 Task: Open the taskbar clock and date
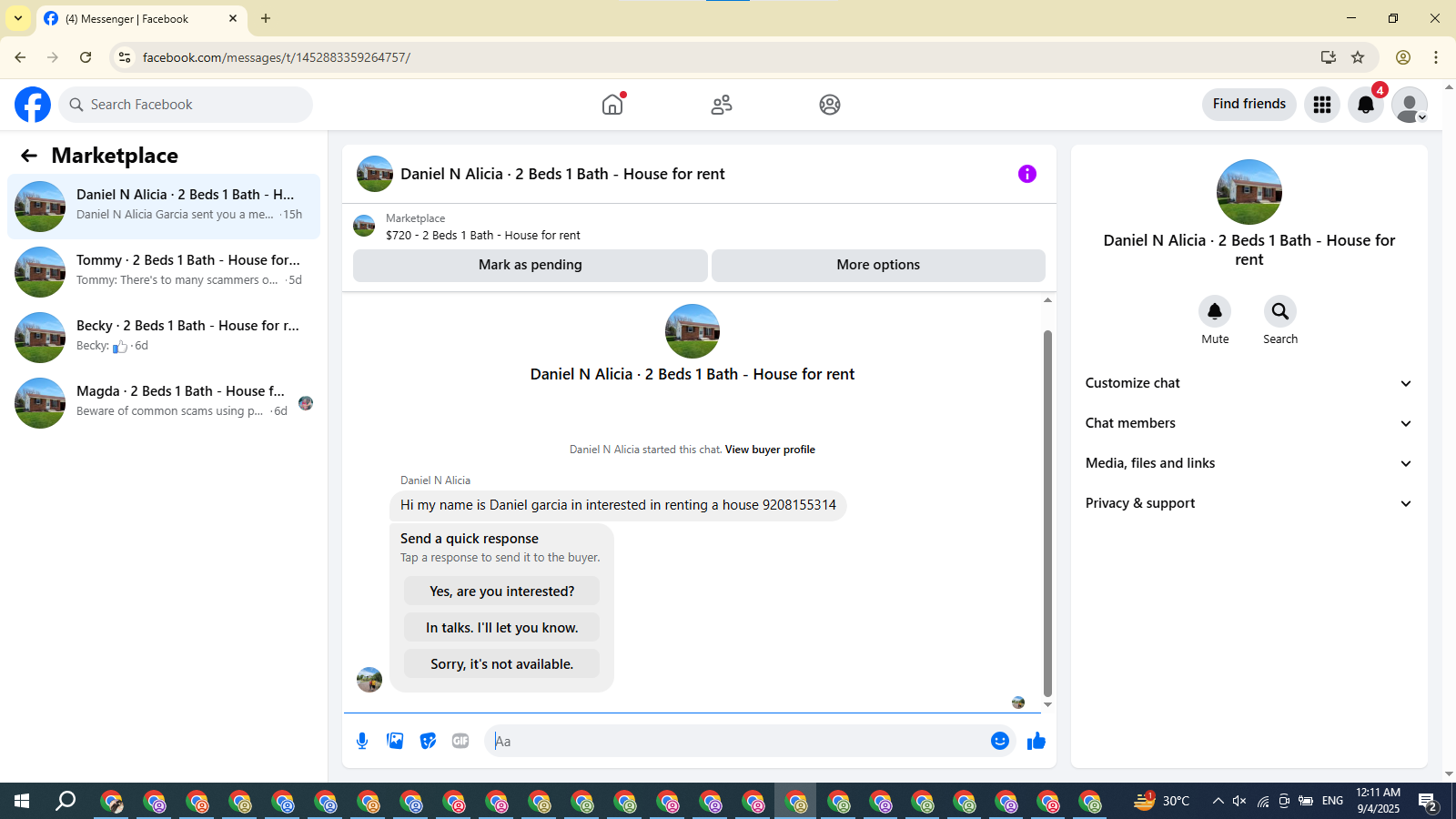1378,801
